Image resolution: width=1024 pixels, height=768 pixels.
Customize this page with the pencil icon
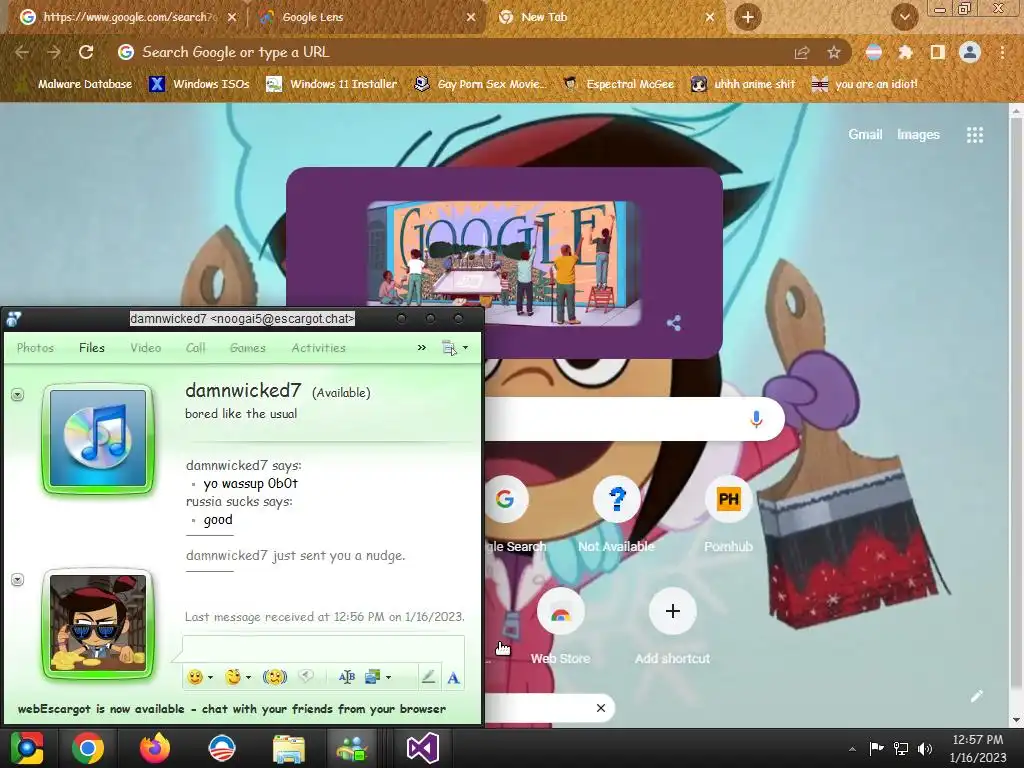976,696
